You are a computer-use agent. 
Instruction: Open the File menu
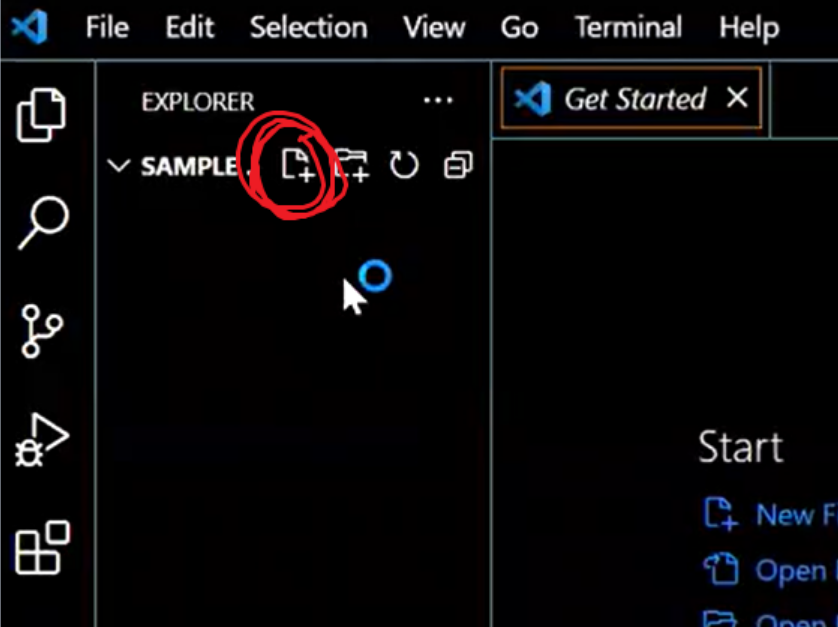tap(107, 27)
